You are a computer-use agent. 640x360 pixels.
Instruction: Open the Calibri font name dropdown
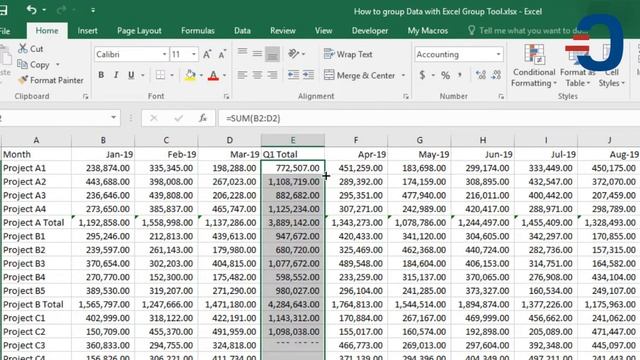(164, 54)
